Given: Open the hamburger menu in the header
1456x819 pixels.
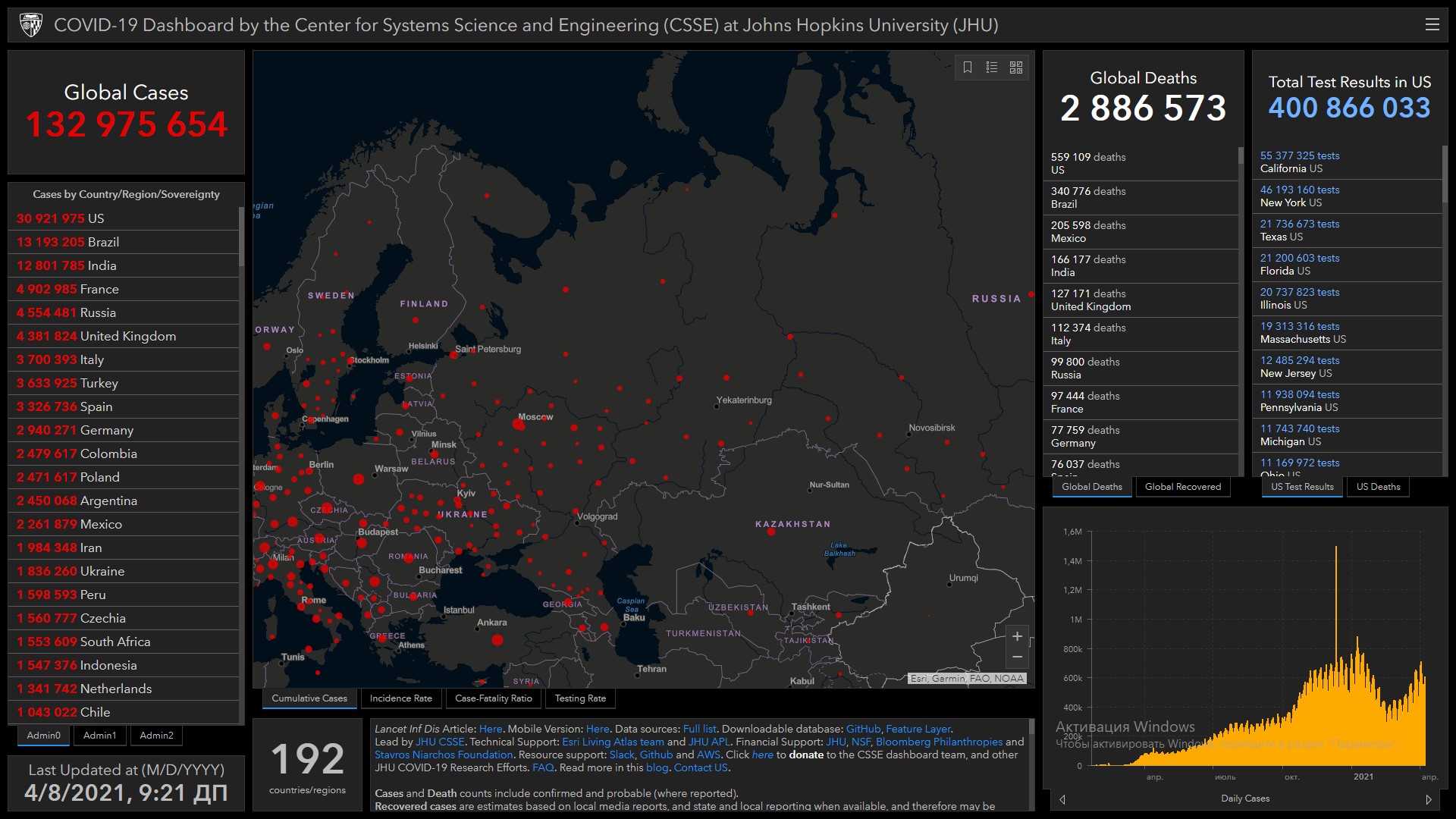Looking at the screenshot, I should pyautogui.click(x=1432, y=25).
